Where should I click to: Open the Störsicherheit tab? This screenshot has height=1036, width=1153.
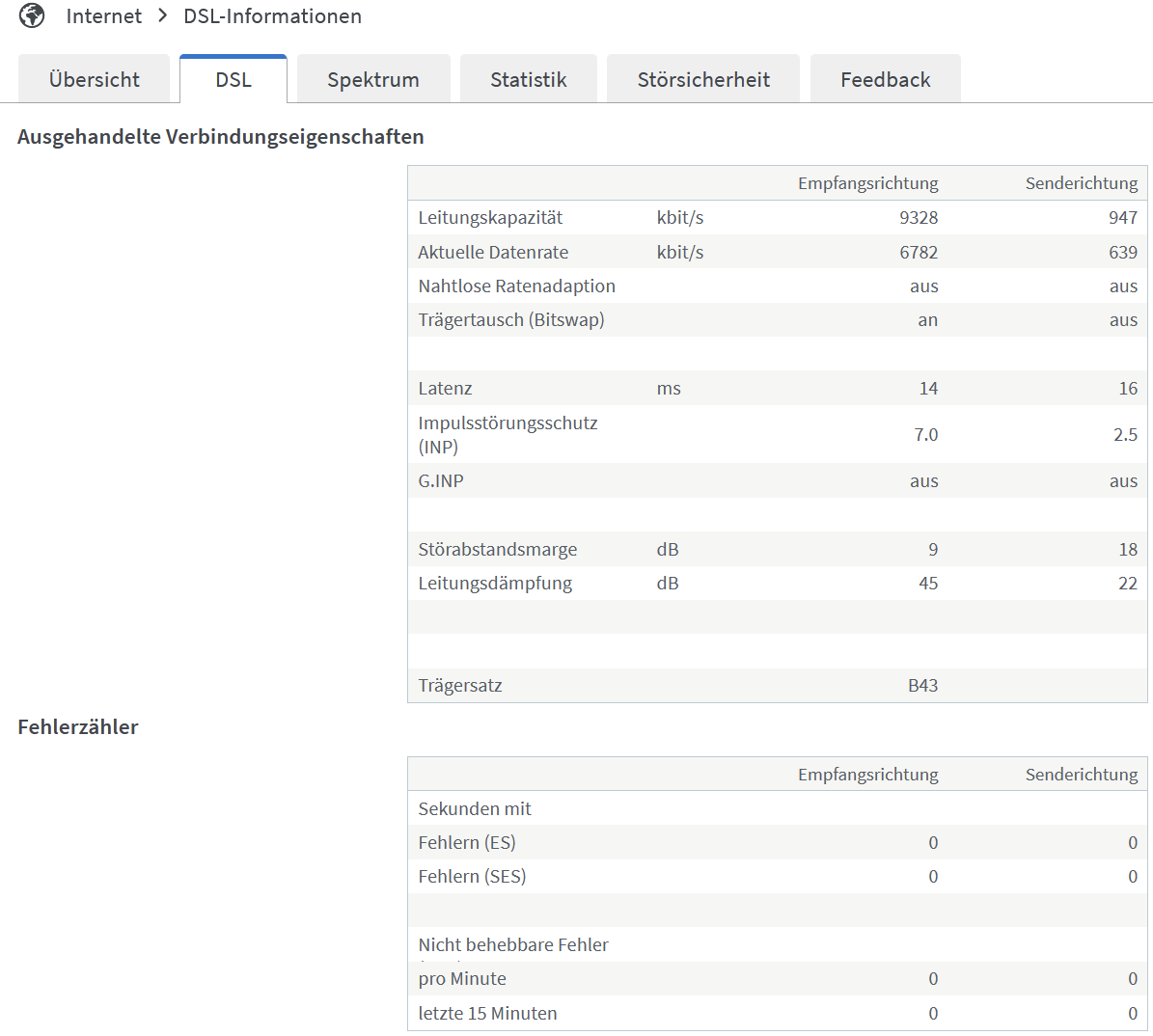point(703,79)
